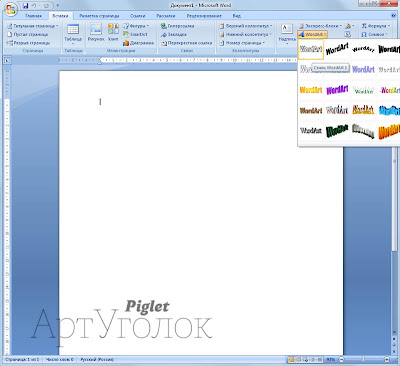
Task: Choose gold-red WordArt in fourth row
Action: point(363,110)
